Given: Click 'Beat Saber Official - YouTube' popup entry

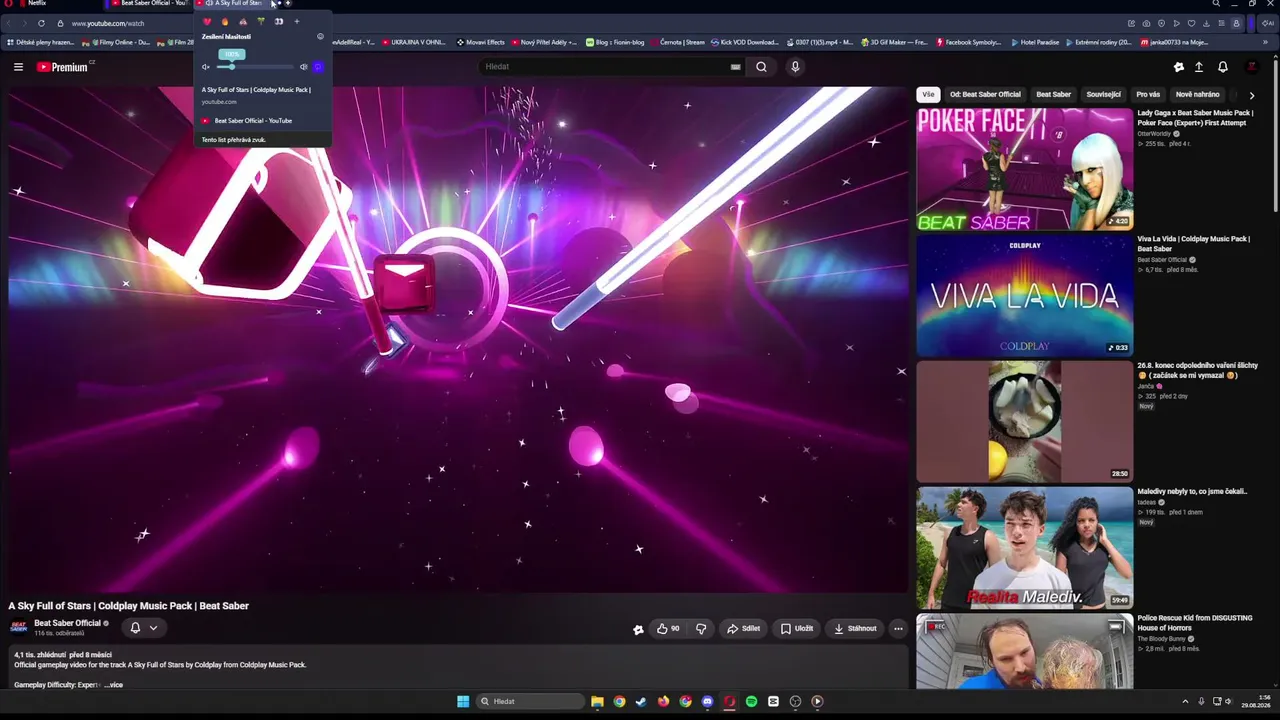Looking at the screenshot, I should [x=253, y=121].
